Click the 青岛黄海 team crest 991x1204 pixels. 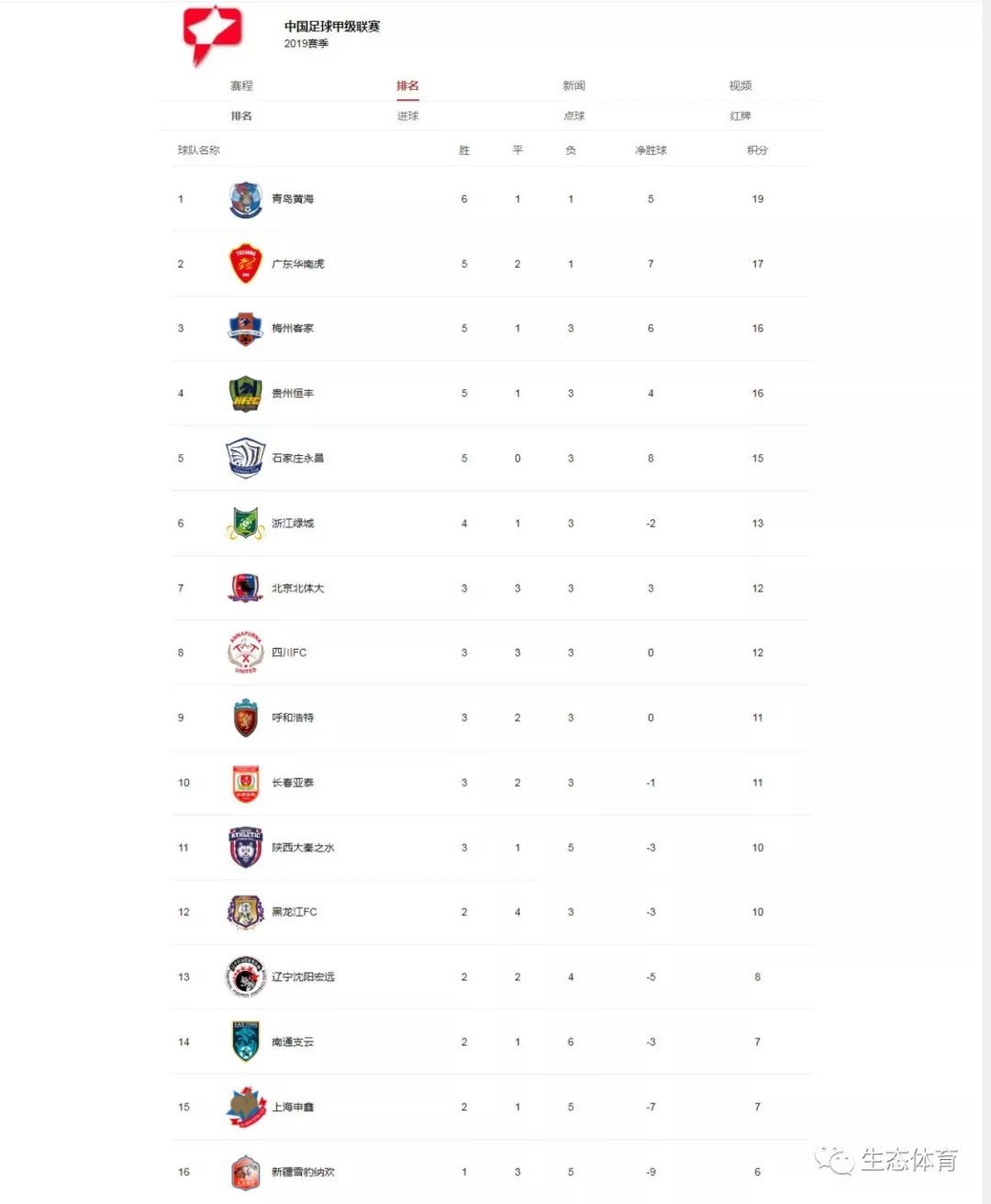[x=246, y=199]
